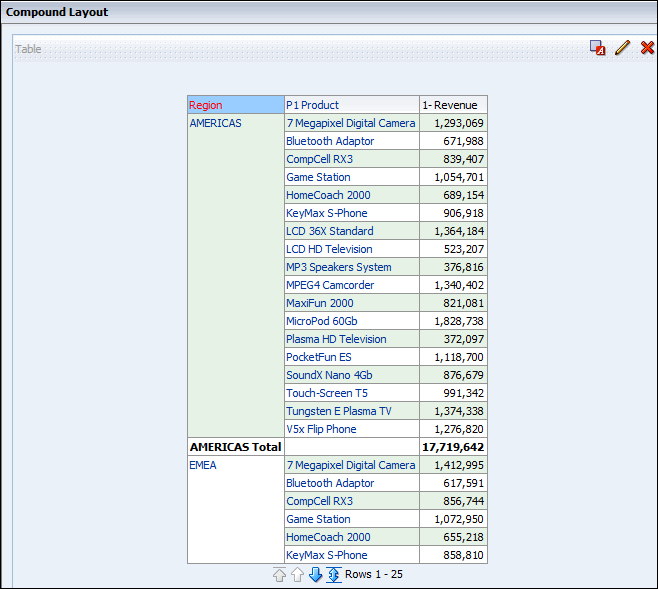Click revenue value 1,276,820
This screenshot has height=589, width=658.
pyautogui.click(x=459, y=429)
